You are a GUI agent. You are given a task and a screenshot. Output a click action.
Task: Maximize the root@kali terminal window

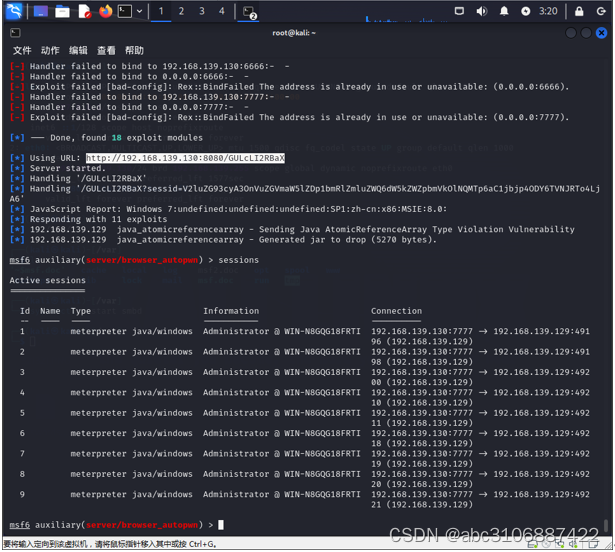point(586,33)
